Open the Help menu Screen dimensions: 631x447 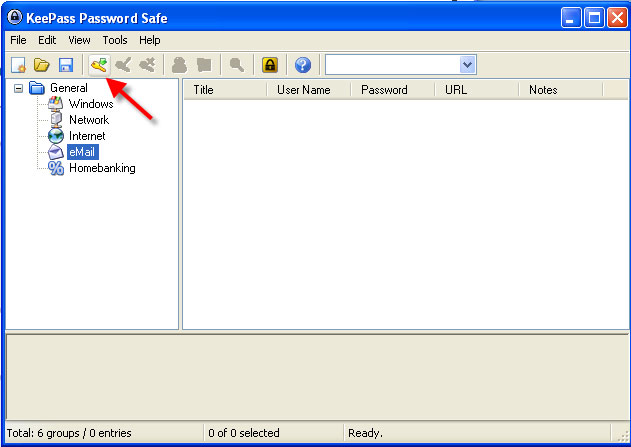[x=150, y=40]
